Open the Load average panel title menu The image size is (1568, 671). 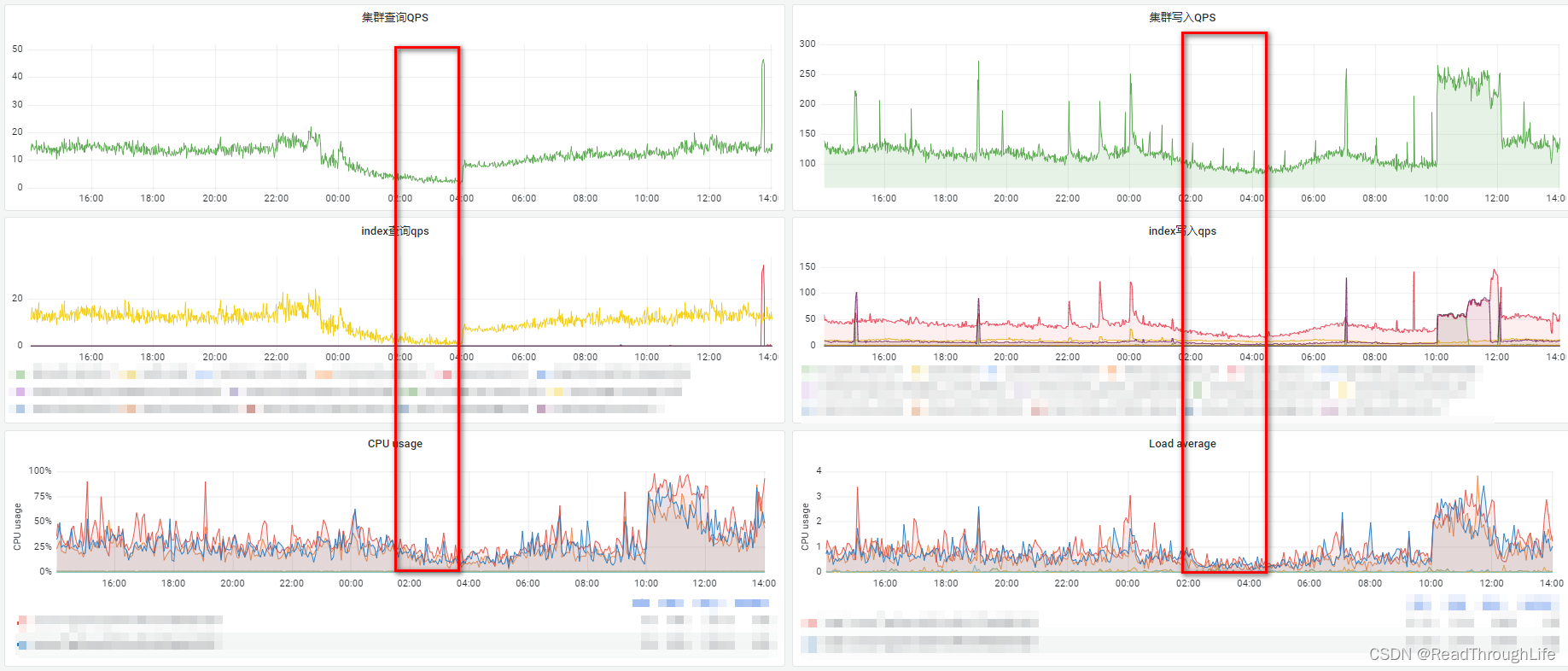click(1182, 443)
